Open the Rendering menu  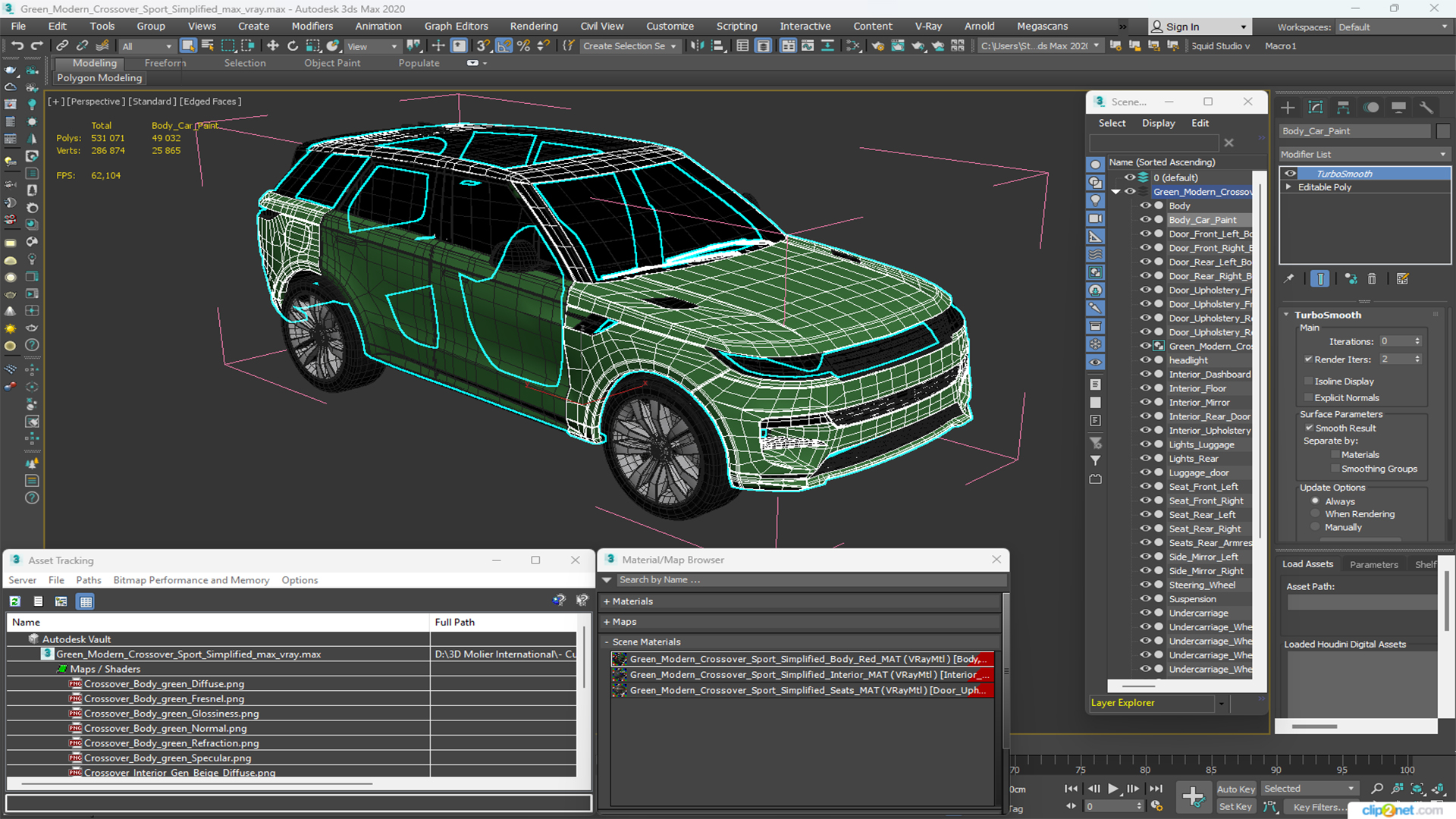[x=534, y=26]
